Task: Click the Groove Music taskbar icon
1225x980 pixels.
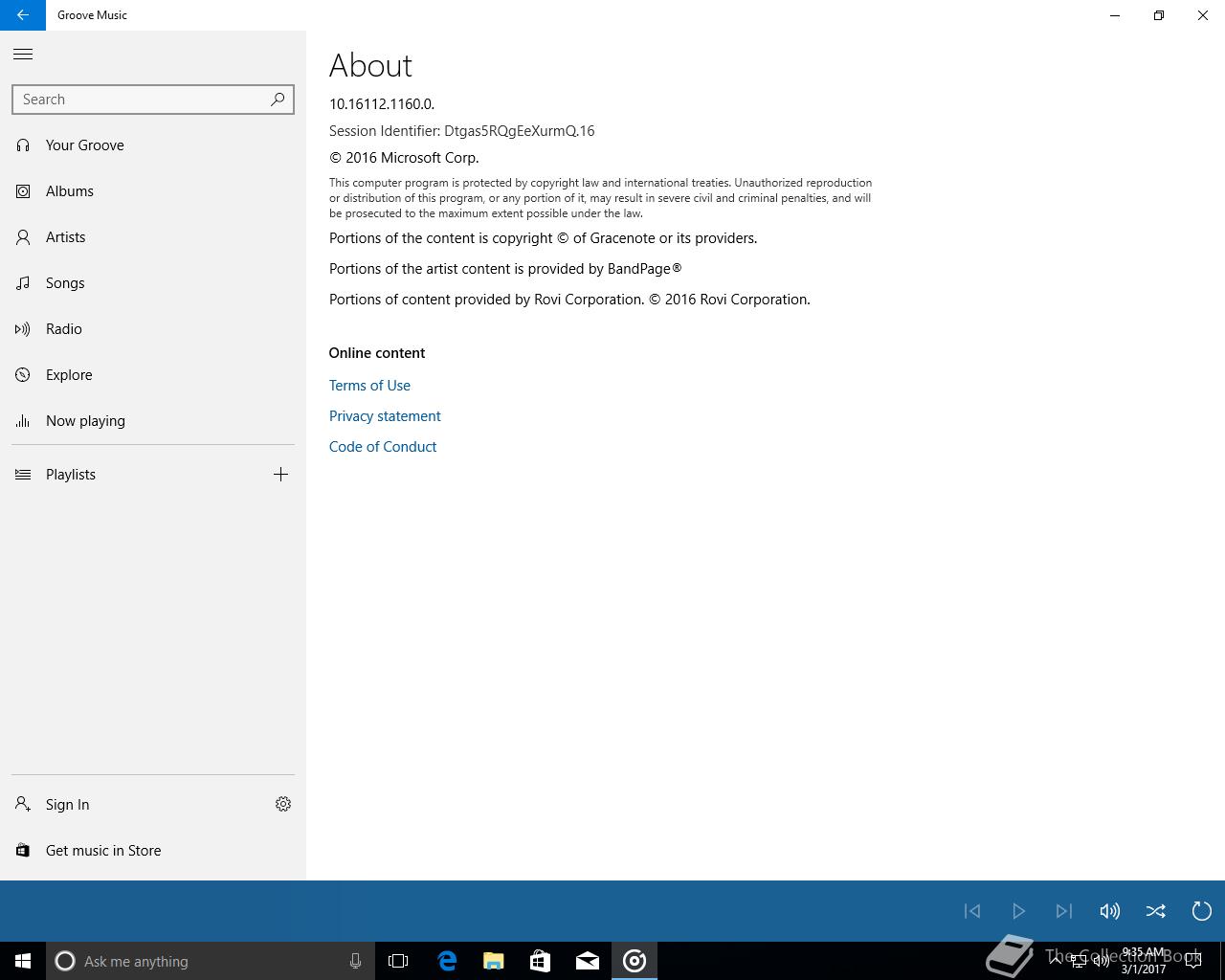Action: (x=635, y=961)
